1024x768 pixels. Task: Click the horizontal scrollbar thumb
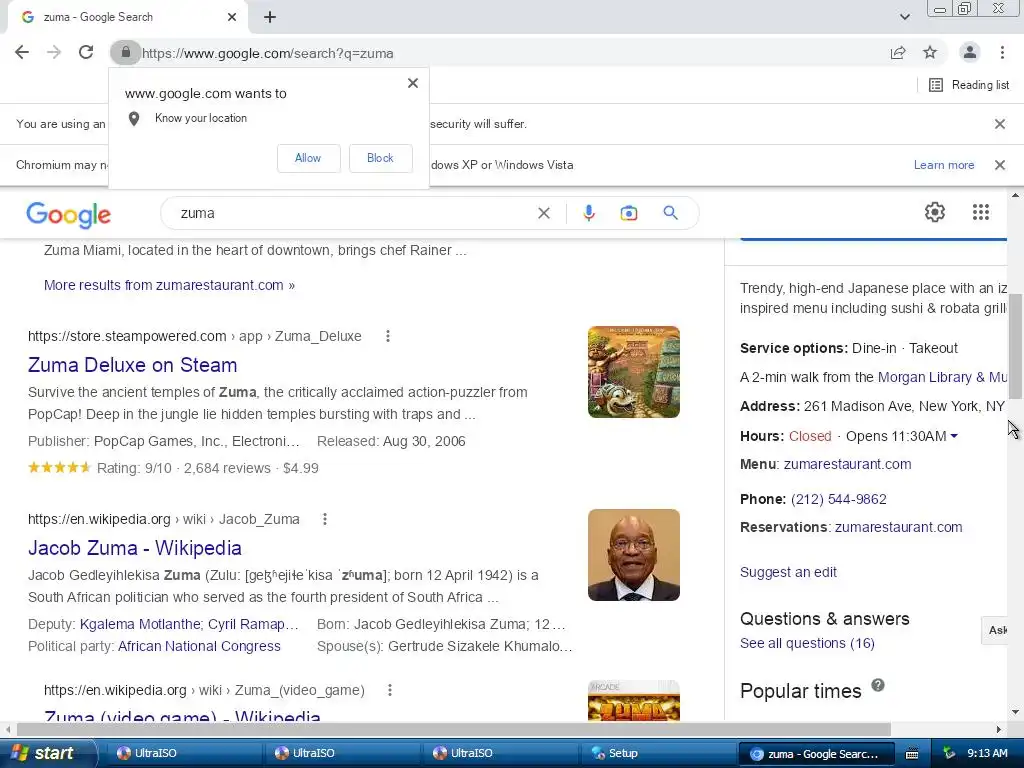[x=454, y=729]
